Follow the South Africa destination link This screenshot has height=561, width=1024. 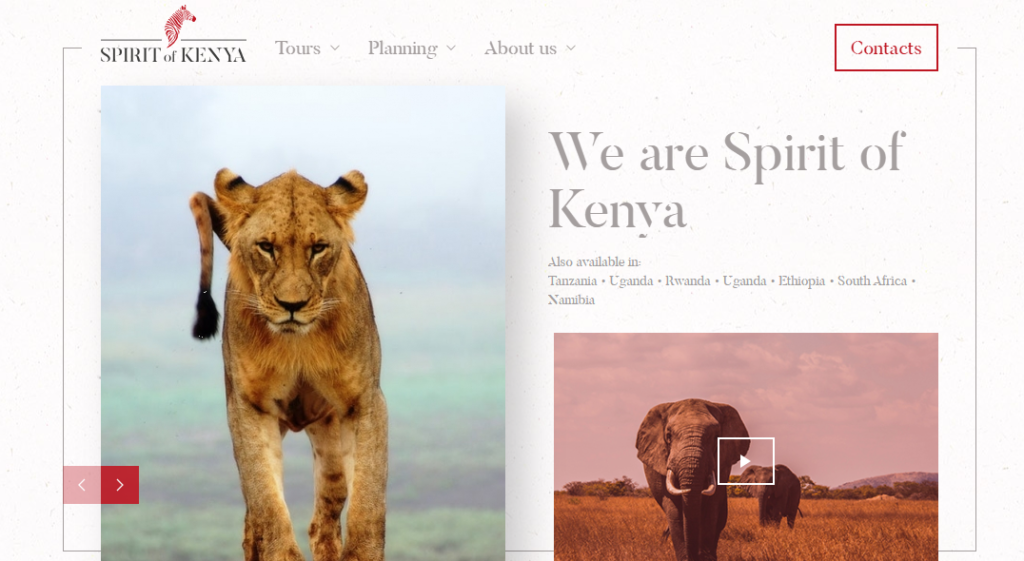click(872, 281)
